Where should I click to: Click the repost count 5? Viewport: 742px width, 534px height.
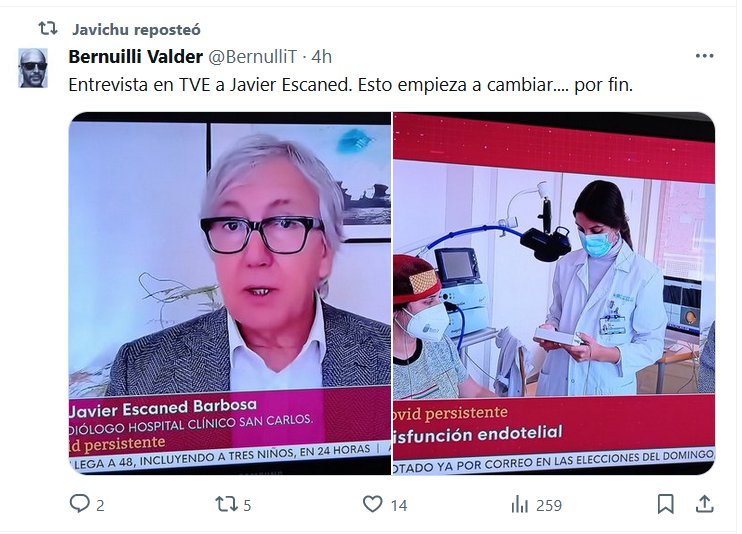point(247,506)
